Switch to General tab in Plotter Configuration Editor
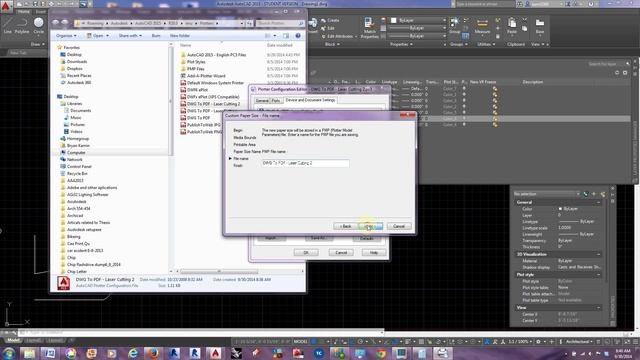Screen dimensions: 640x360 [x=262, y=100]
